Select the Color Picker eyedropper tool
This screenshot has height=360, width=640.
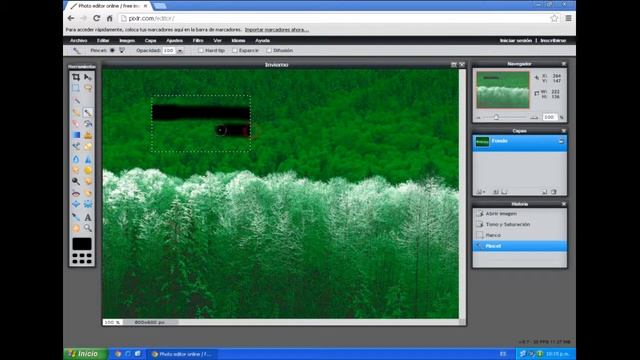click(76, 217)
